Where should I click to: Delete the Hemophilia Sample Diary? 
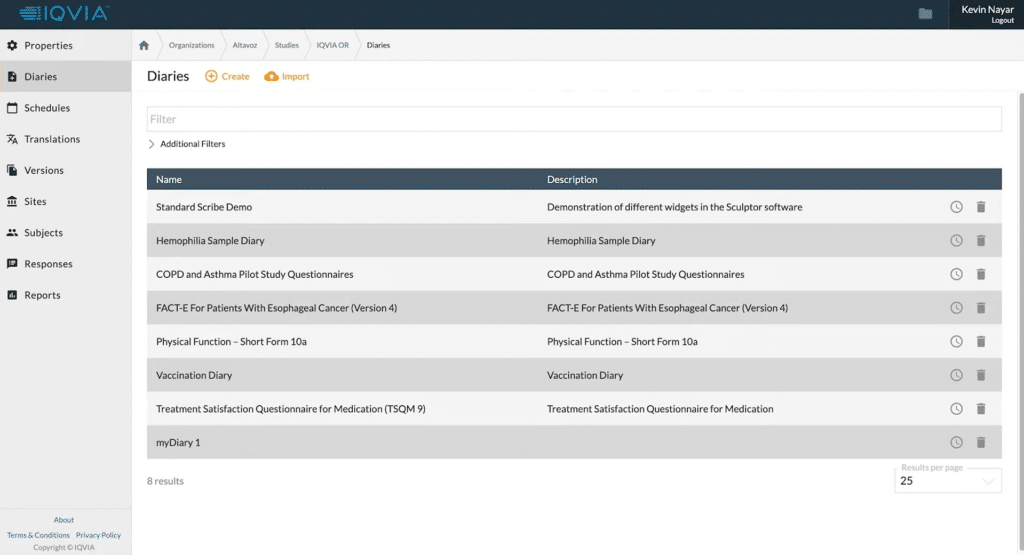pyautogui.click(x=981, y=240)
